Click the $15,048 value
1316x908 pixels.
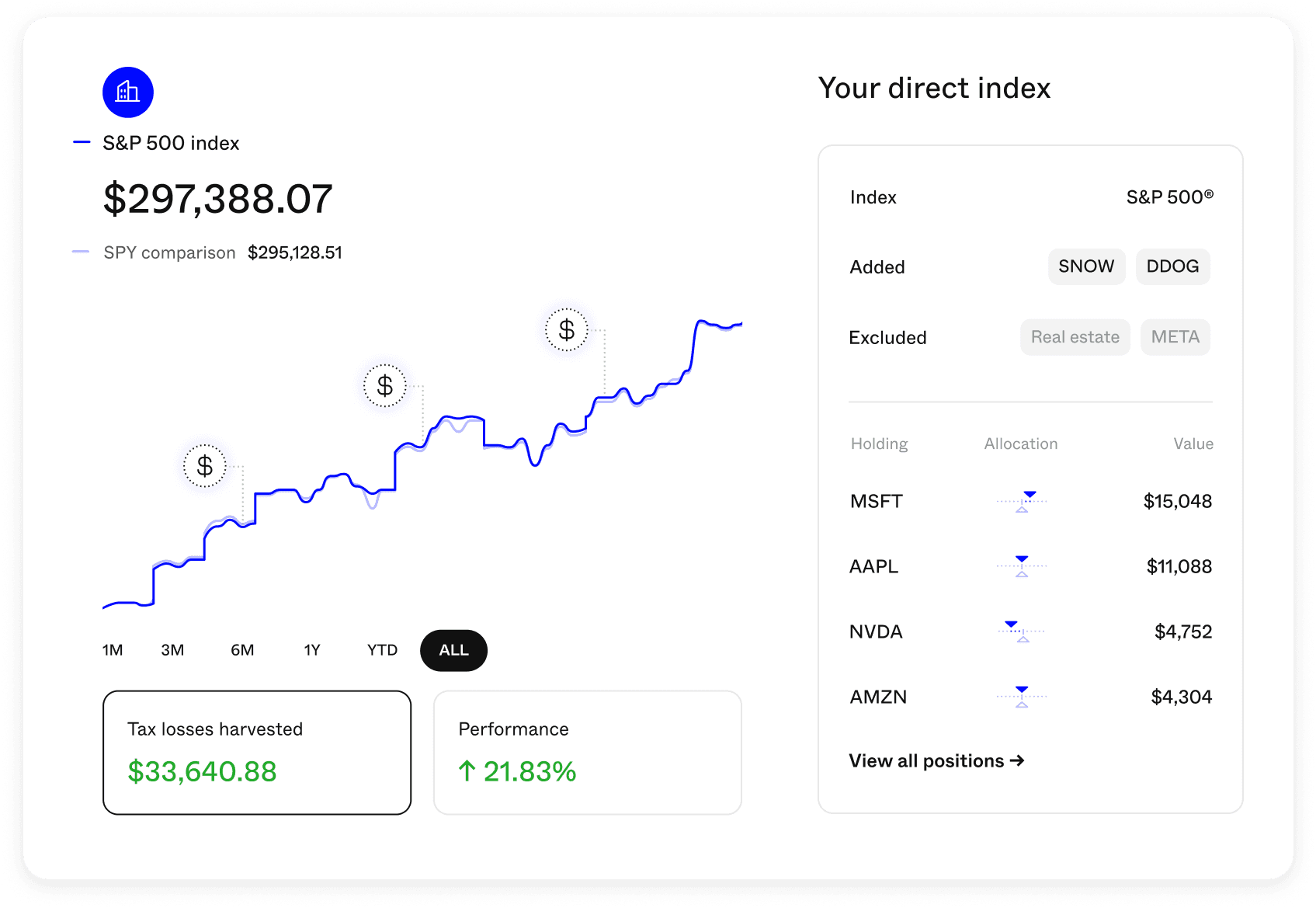[1177, 501]
